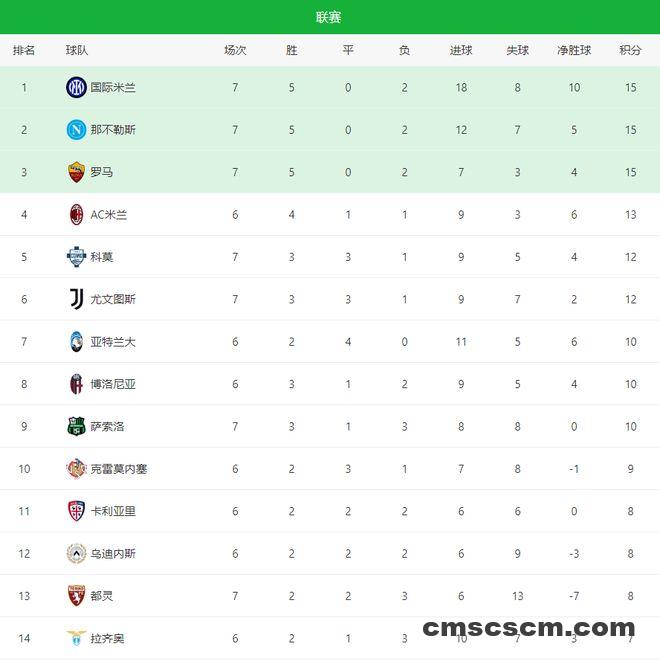Click the Juventus (尤文图斯) logo icon
Screen dimensions: 660x661
click(x=76, y=299)
